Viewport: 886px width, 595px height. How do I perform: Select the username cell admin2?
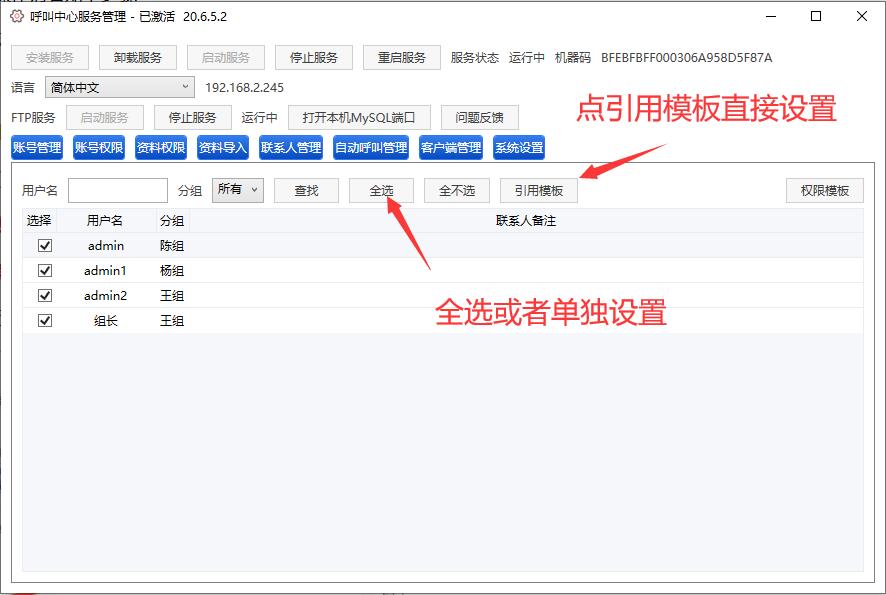[105, 296]
